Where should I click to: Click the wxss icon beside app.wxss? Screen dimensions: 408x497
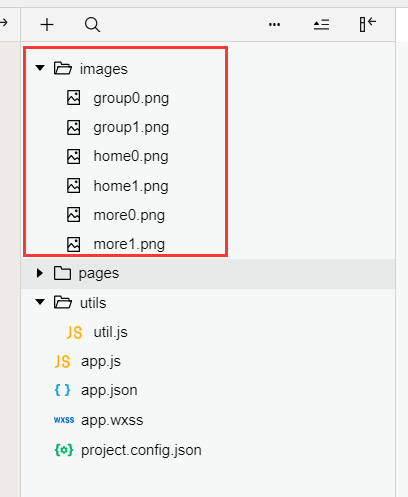tap(64, 420)
